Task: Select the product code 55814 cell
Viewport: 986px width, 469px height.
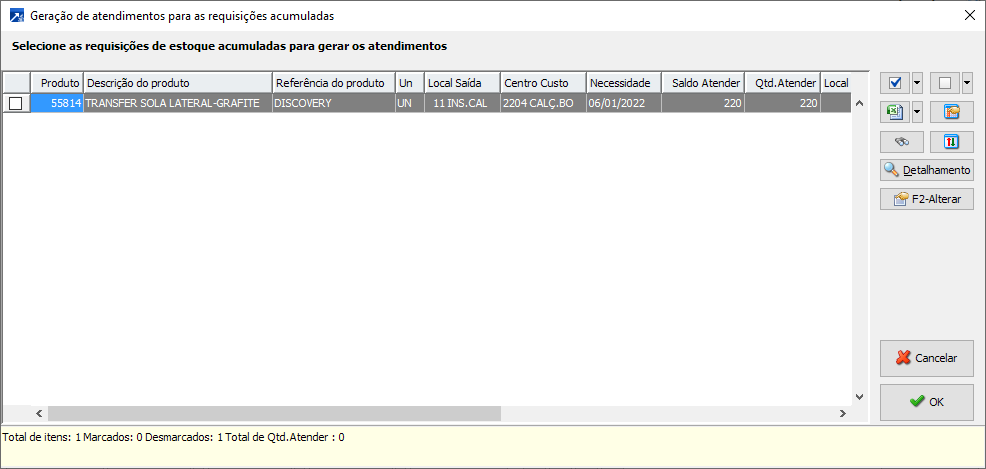Action: (57, 104)
